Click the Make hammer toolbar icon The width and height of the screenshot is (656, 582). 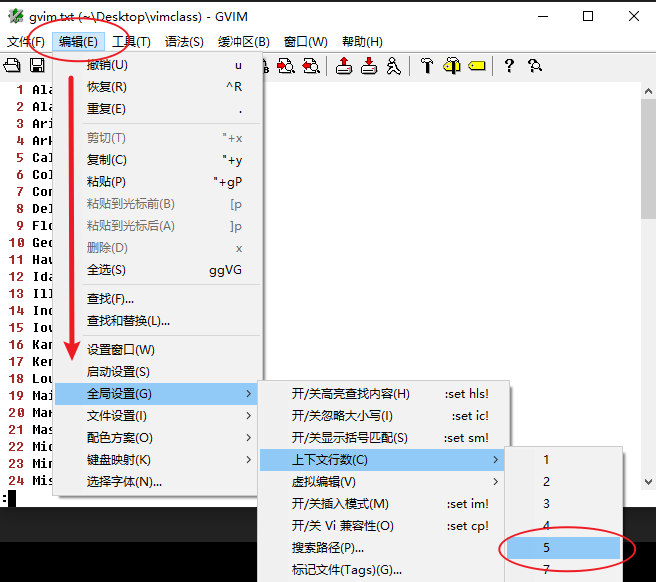click(427, 66)
